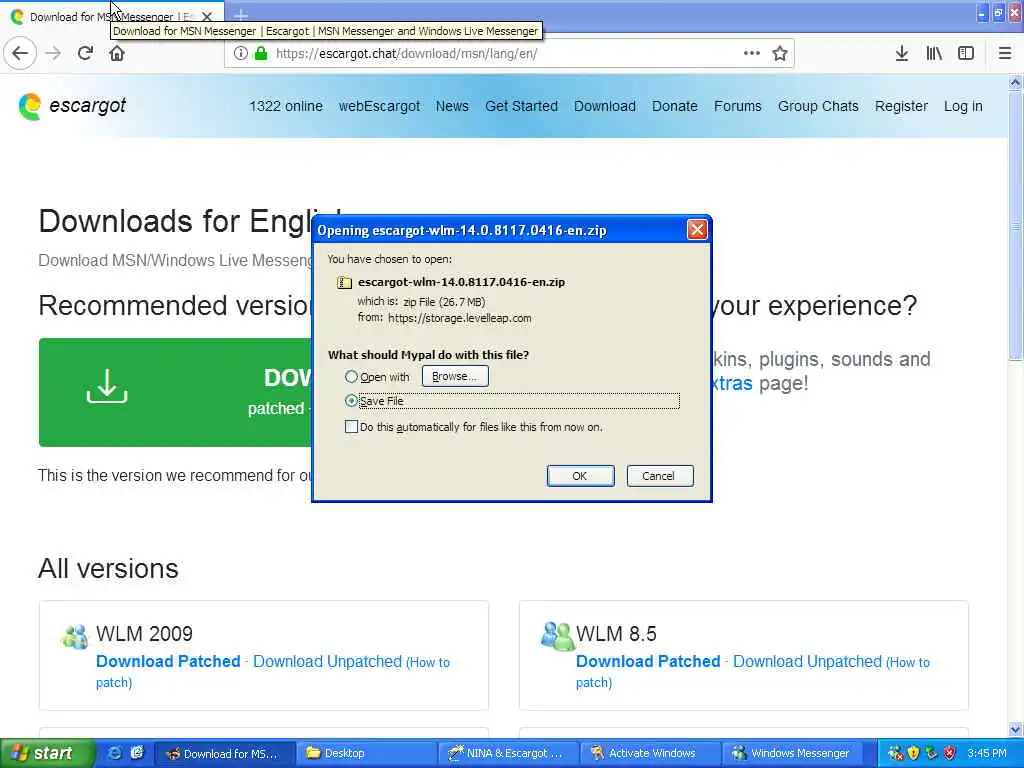Close the Download for MSN Messenger tab
Viewport: 1024px width, 768px height.
coord(206,16)
